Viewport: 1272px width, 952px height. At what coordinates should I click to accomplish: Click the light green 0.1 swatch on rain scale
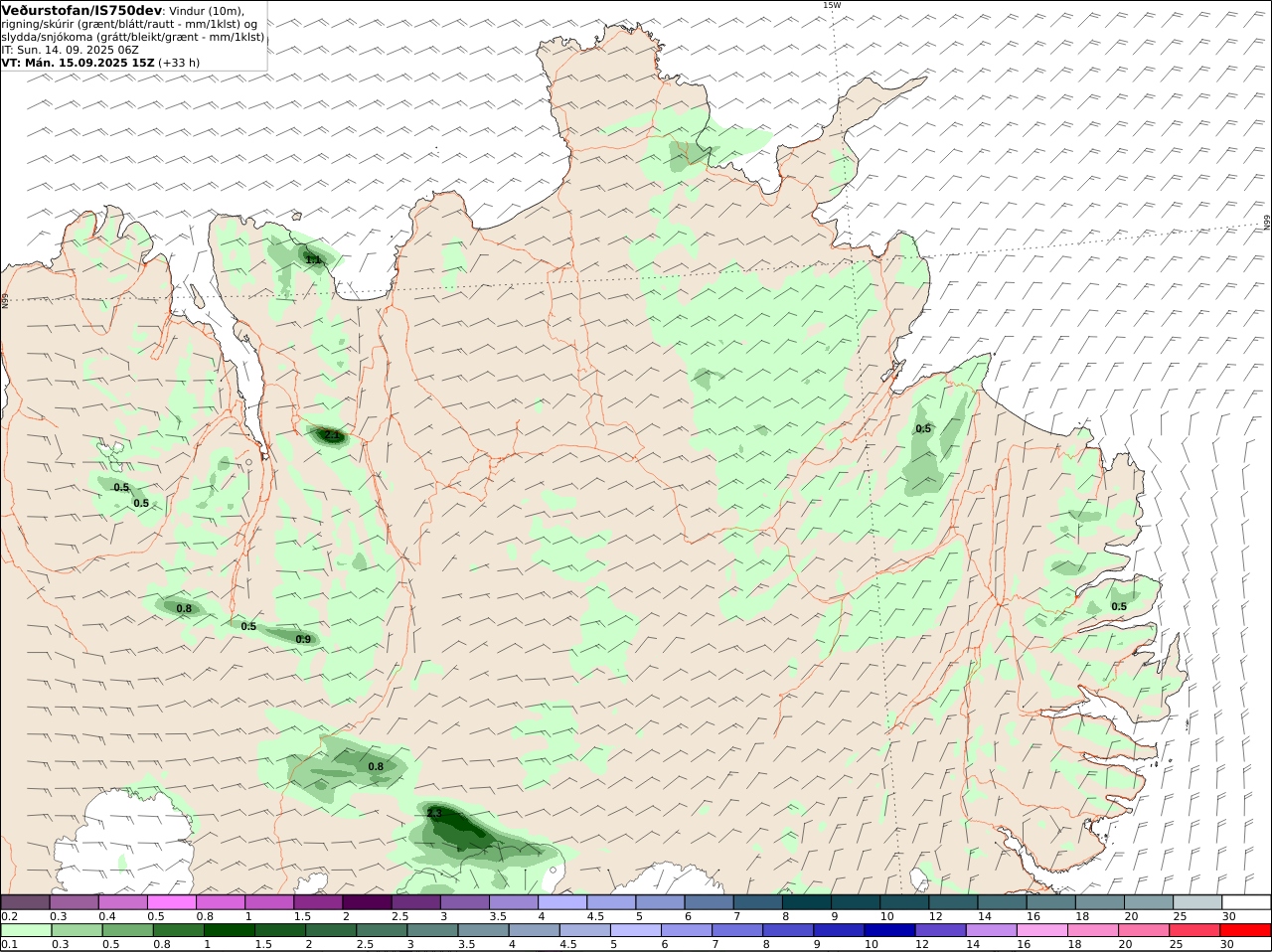26,931
